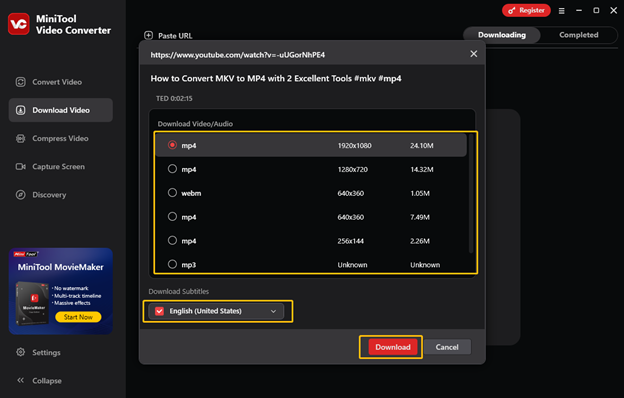Click the MiniTool Video Converter logo icon
The image size is (624, 398).
point(19,24)
